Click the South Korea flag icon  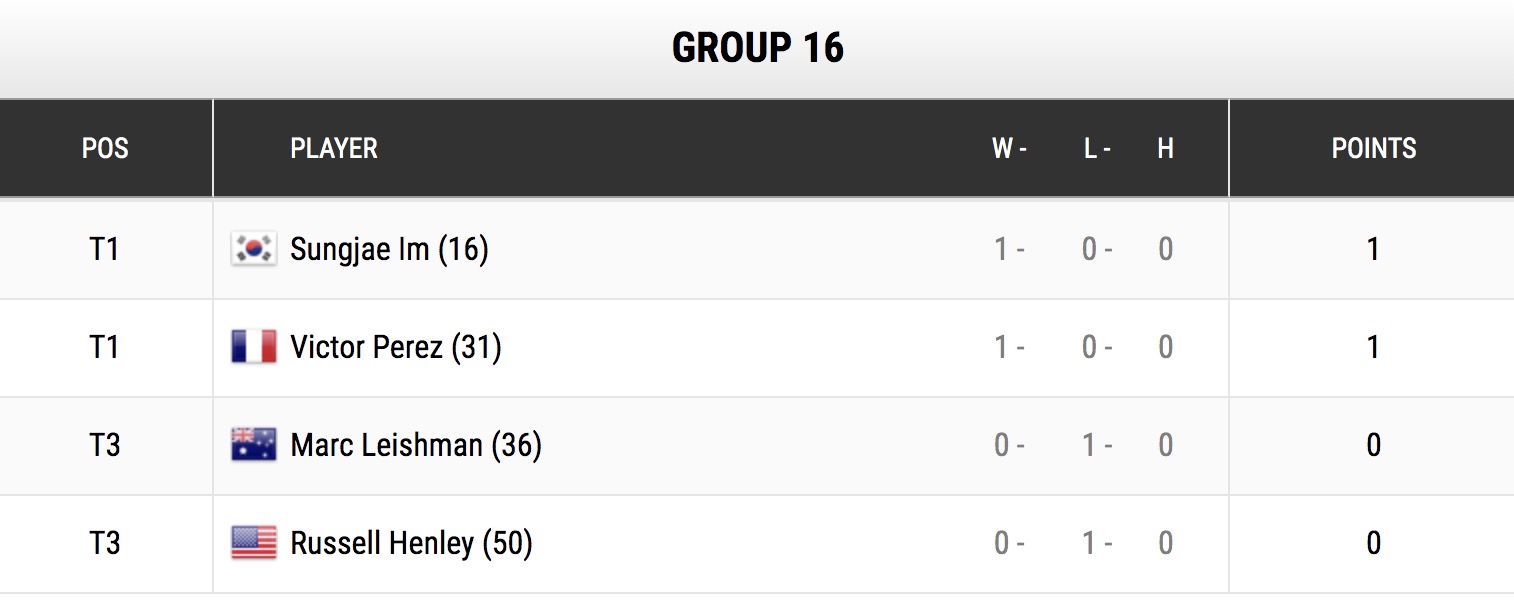[x=254, y=248]
